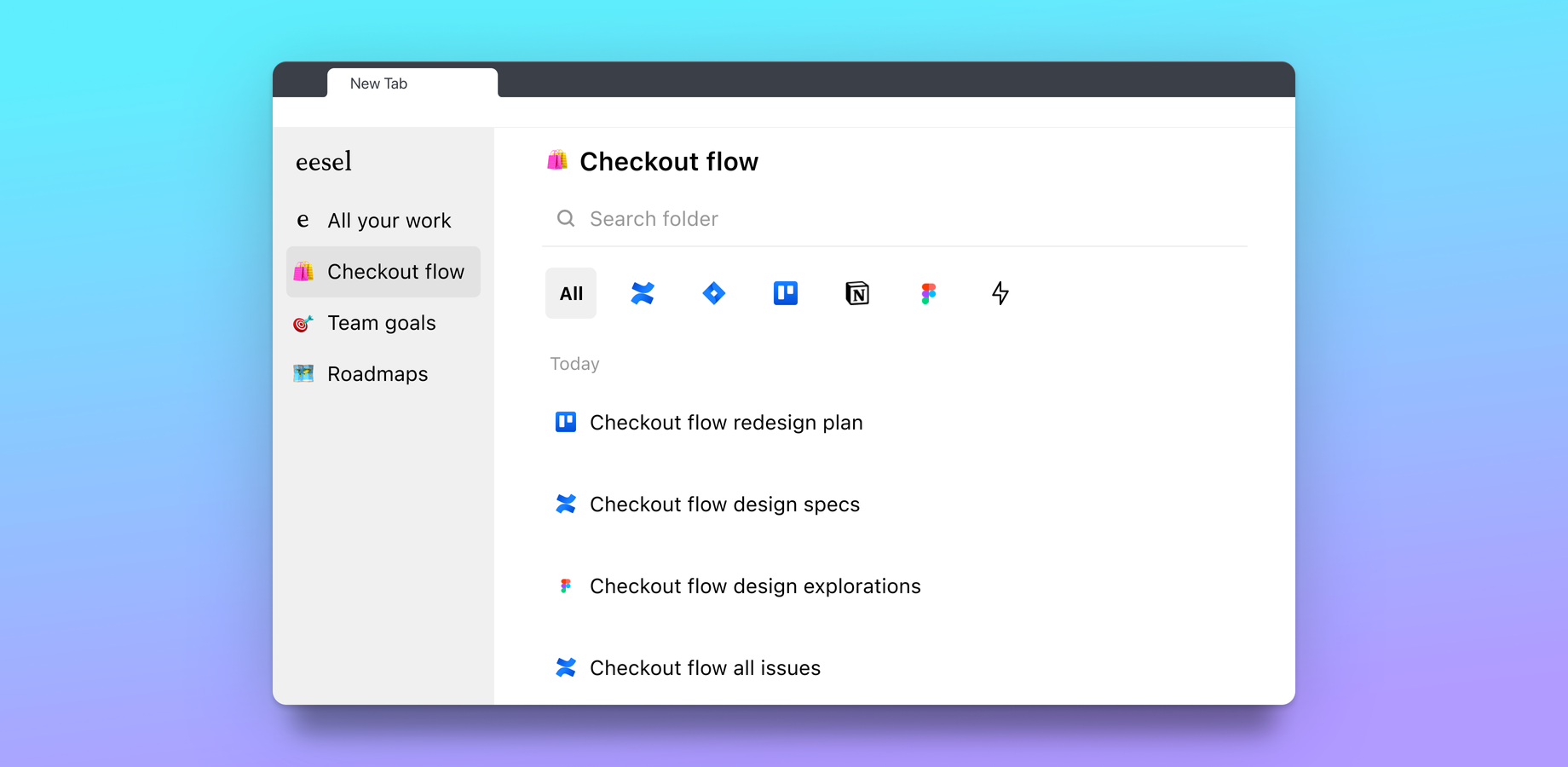Click Trello icon beside redesign plan

[x=566, y=422]
